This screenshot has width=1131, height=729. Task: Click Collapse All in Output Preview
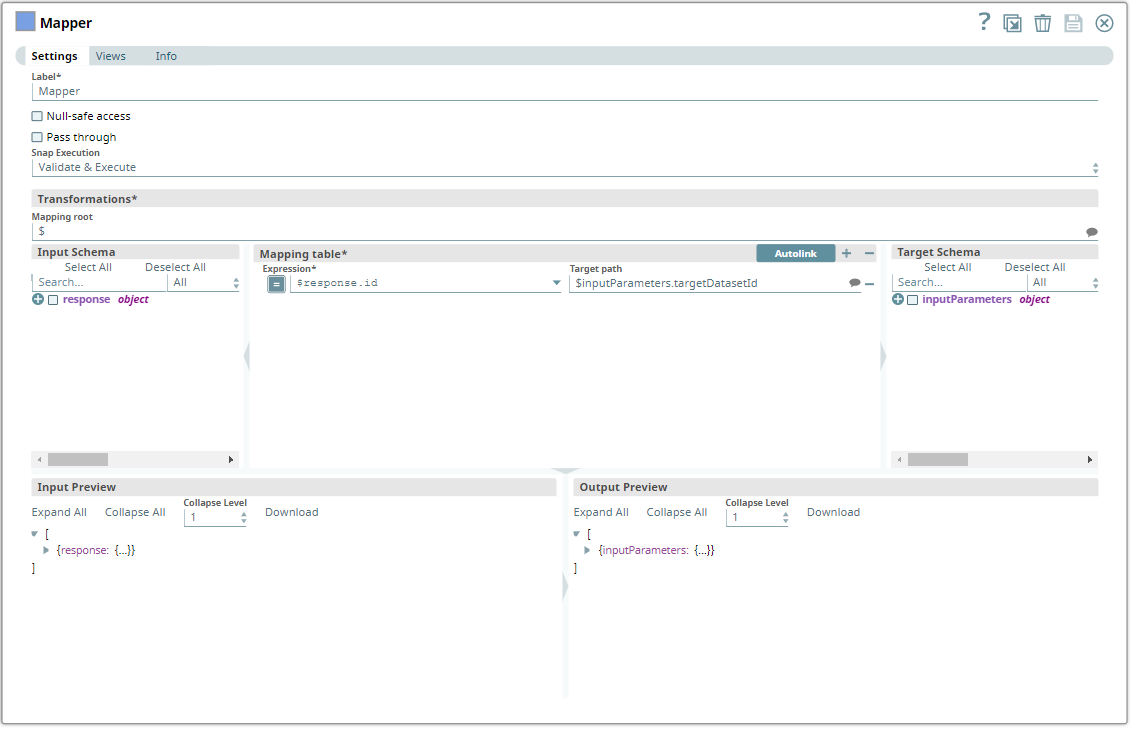[x=677, y=513]
